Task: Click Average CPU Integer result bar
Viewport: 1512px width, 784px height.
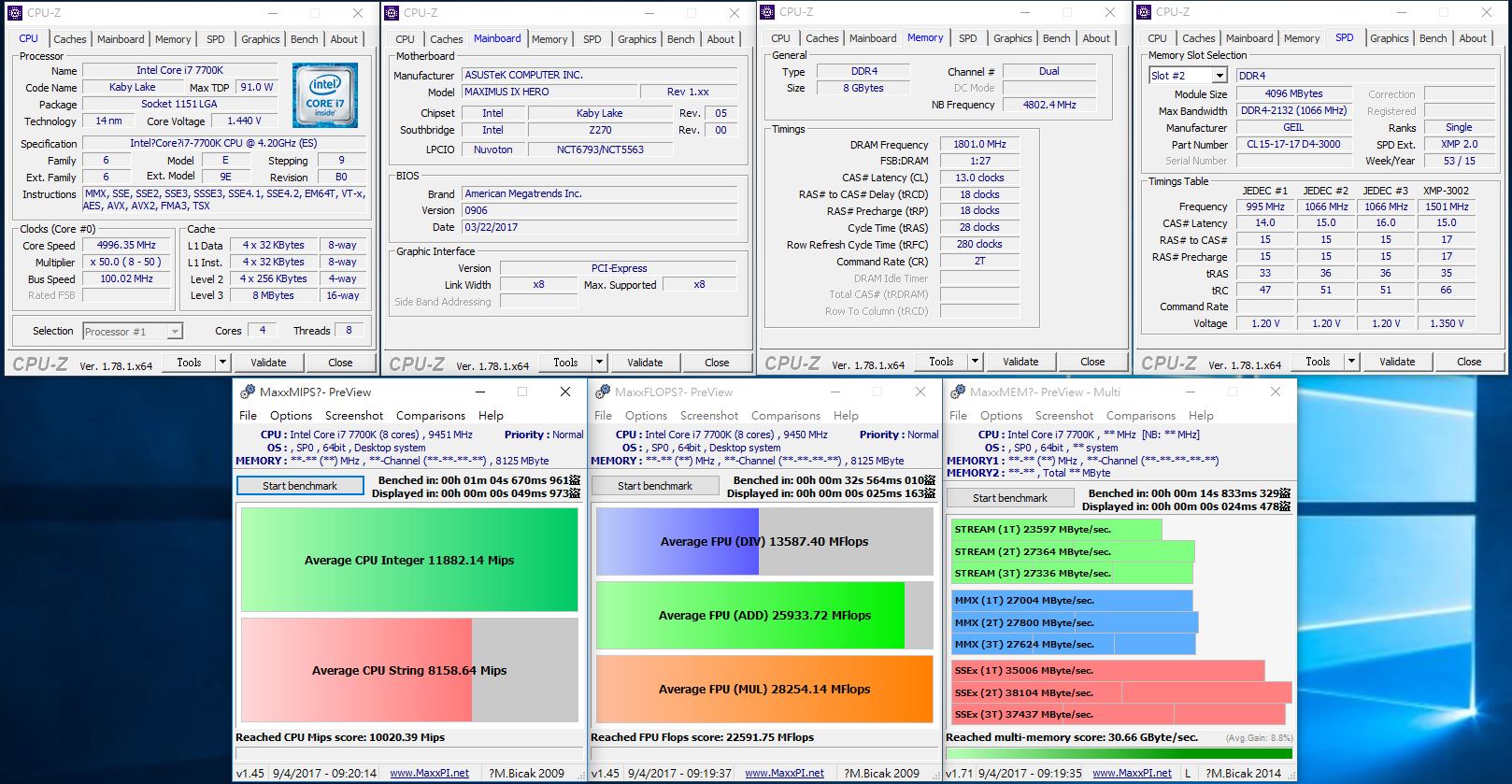Action: (409, 560)
